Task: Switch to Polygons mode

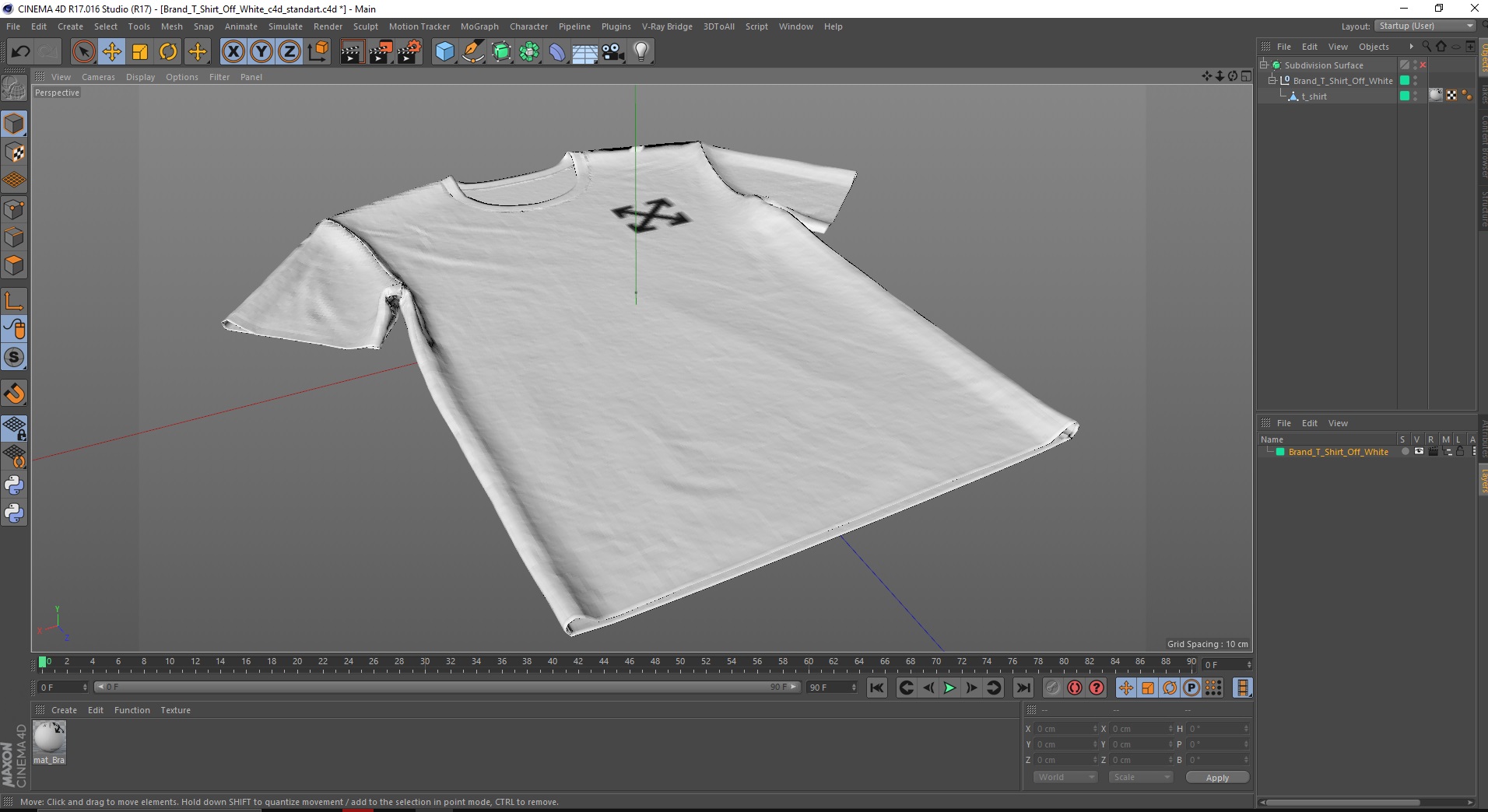Action: pyautogui.click(x=14, y=265)
